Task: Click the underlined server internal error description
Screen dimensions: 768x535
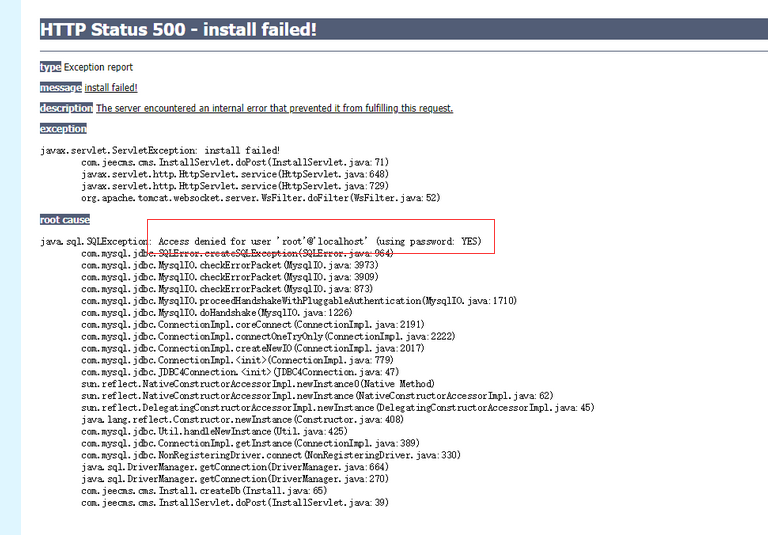Action: 275,108
